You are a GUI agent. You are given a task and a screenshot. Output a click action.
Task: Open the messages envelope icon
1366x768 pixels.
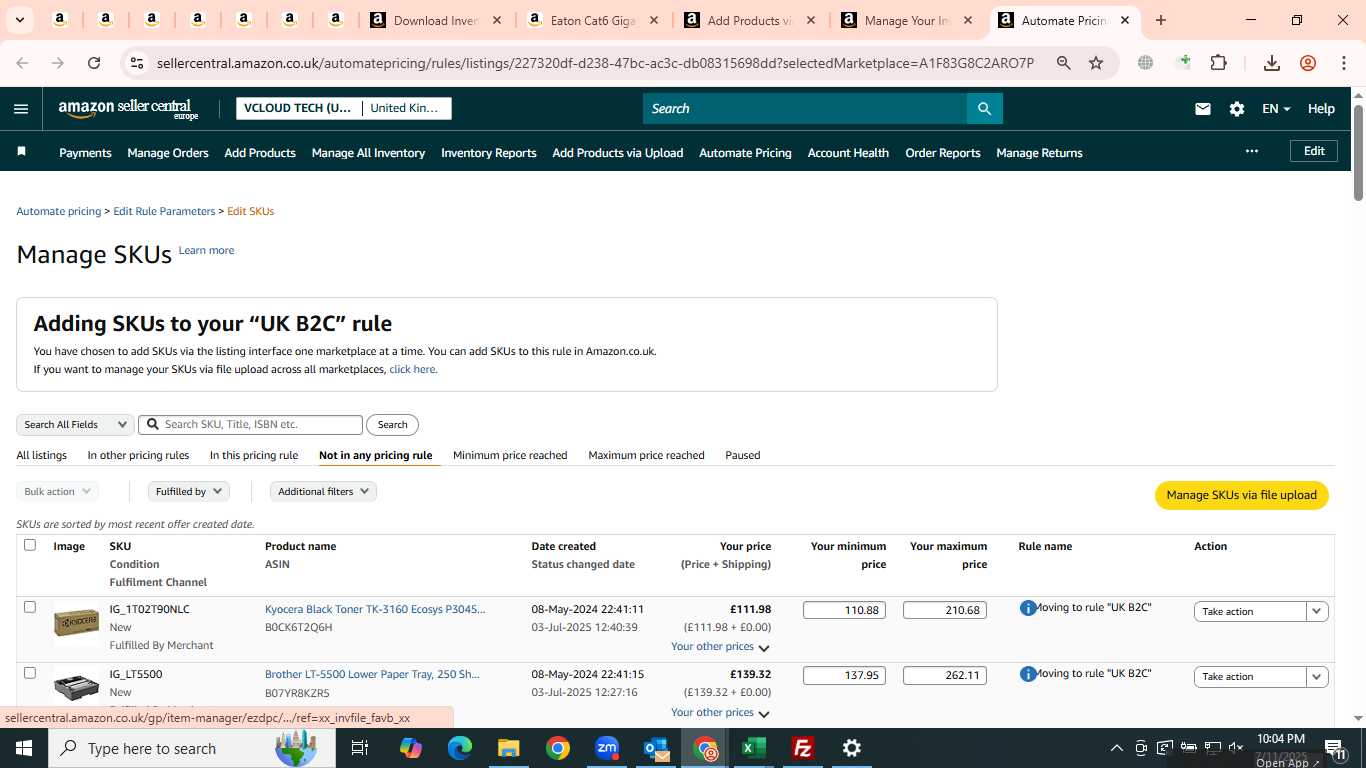[x=1203, y=109]
